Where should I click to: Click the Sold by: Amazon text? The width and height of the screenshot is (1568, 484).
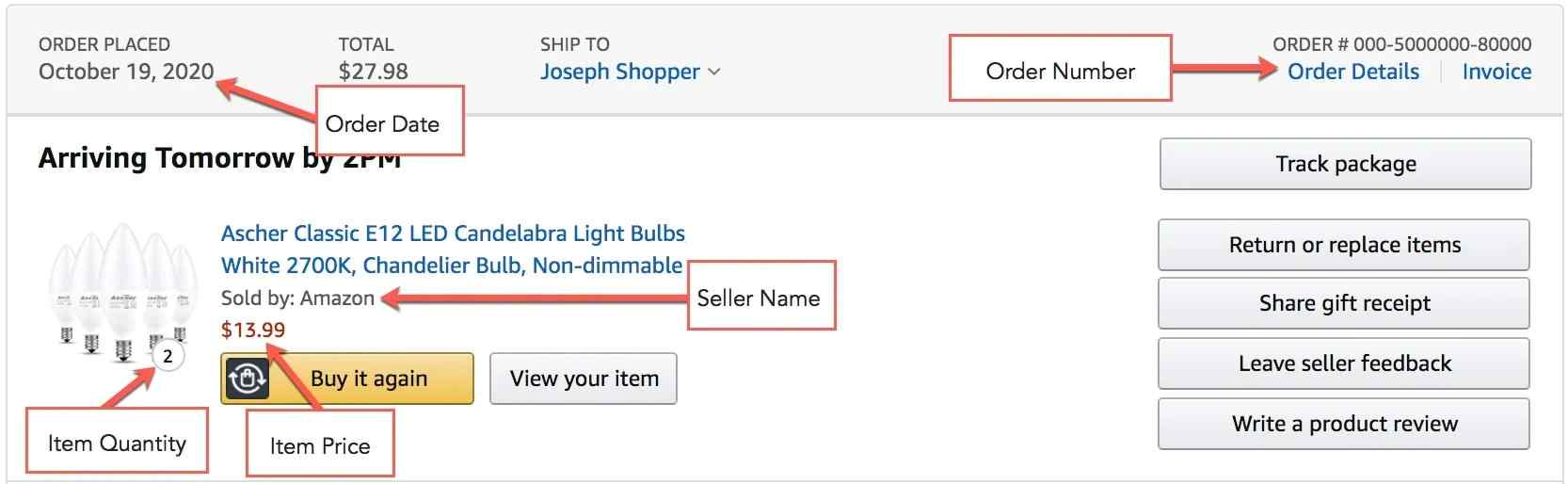[x=297, y=298]
